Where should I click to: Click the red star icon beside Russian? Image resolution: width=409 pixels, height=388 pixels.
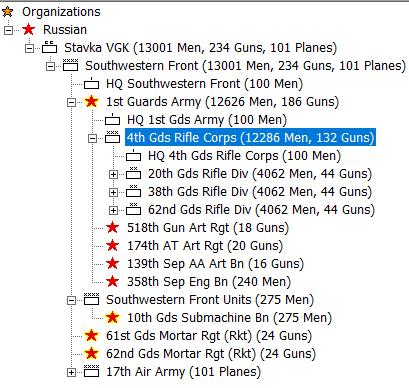coord(28,30)
